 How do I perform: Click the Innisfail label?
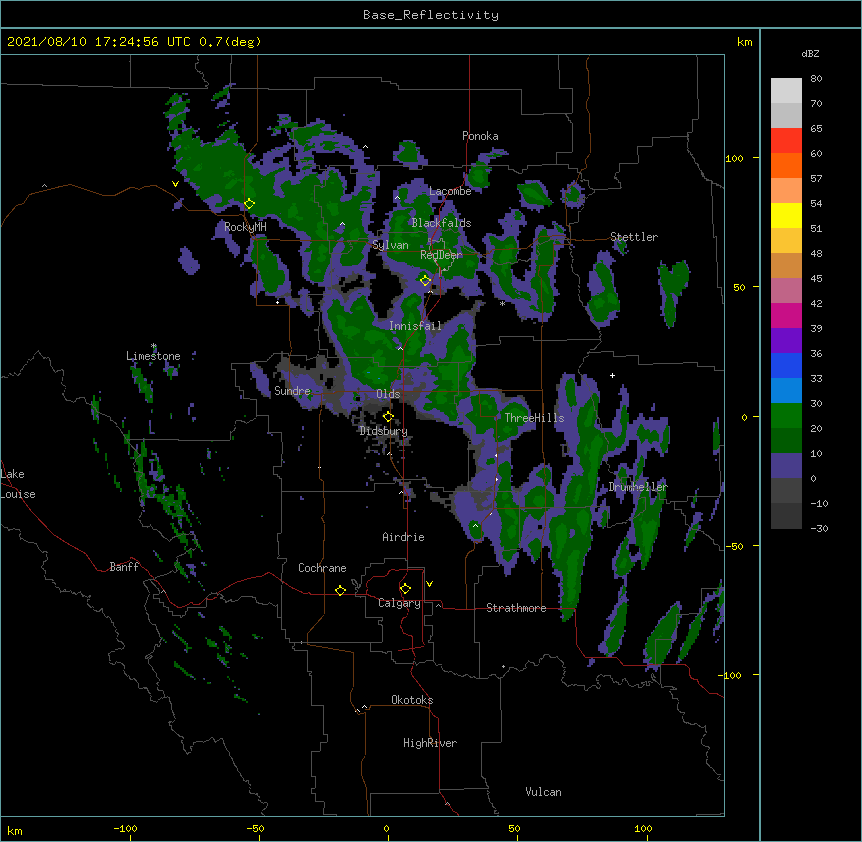[415, 326]
